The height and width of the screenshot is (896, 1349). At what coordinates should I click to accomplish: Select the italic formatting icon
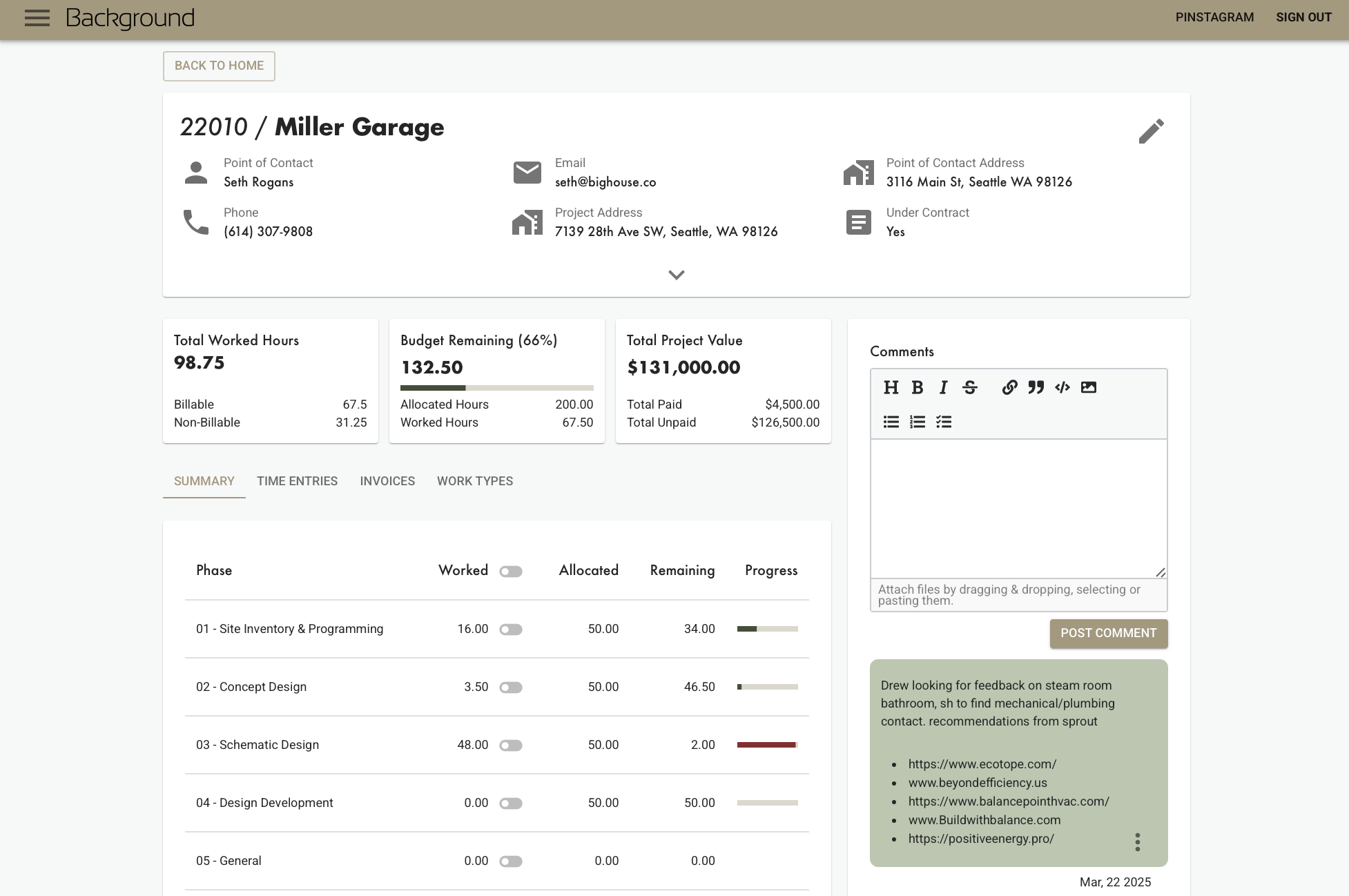tap(943, 387)
